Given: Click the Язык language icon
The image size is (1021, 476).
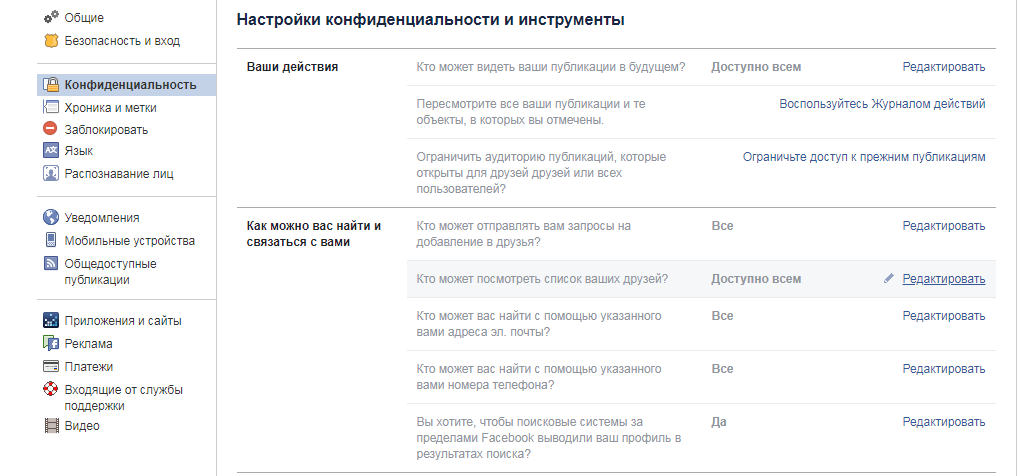Looking at the screenshot, I should (x=51, y=151).
